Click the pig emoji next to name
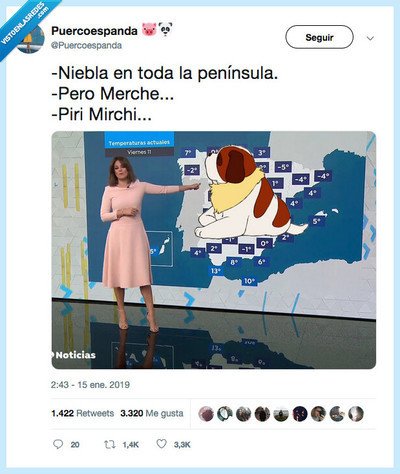The image size is (400, 474). (149, 30)
